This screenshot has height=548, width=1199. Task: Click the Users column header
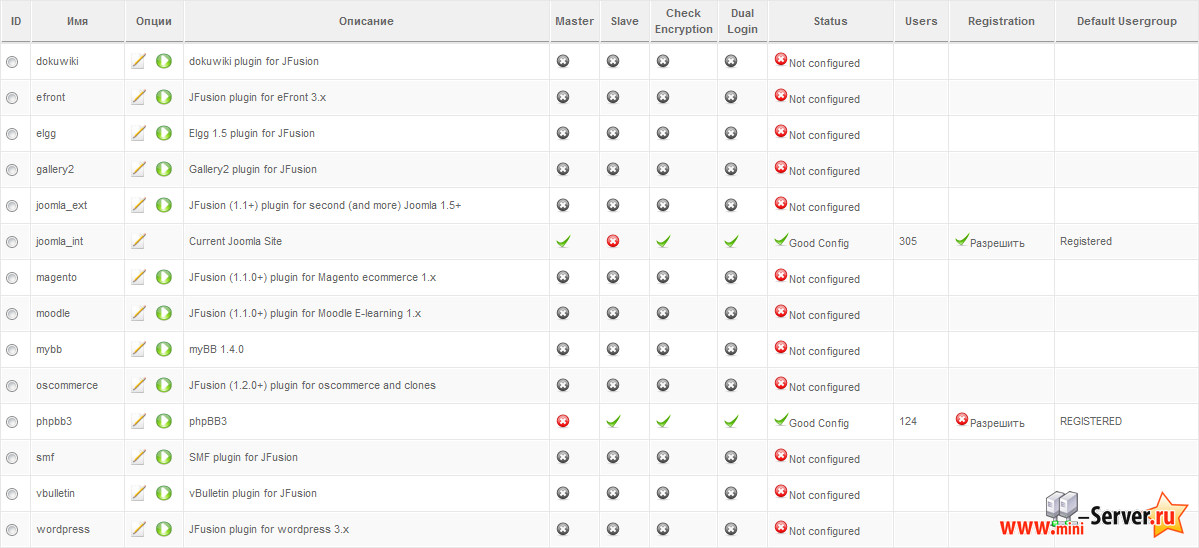click(x=921, y=21)
